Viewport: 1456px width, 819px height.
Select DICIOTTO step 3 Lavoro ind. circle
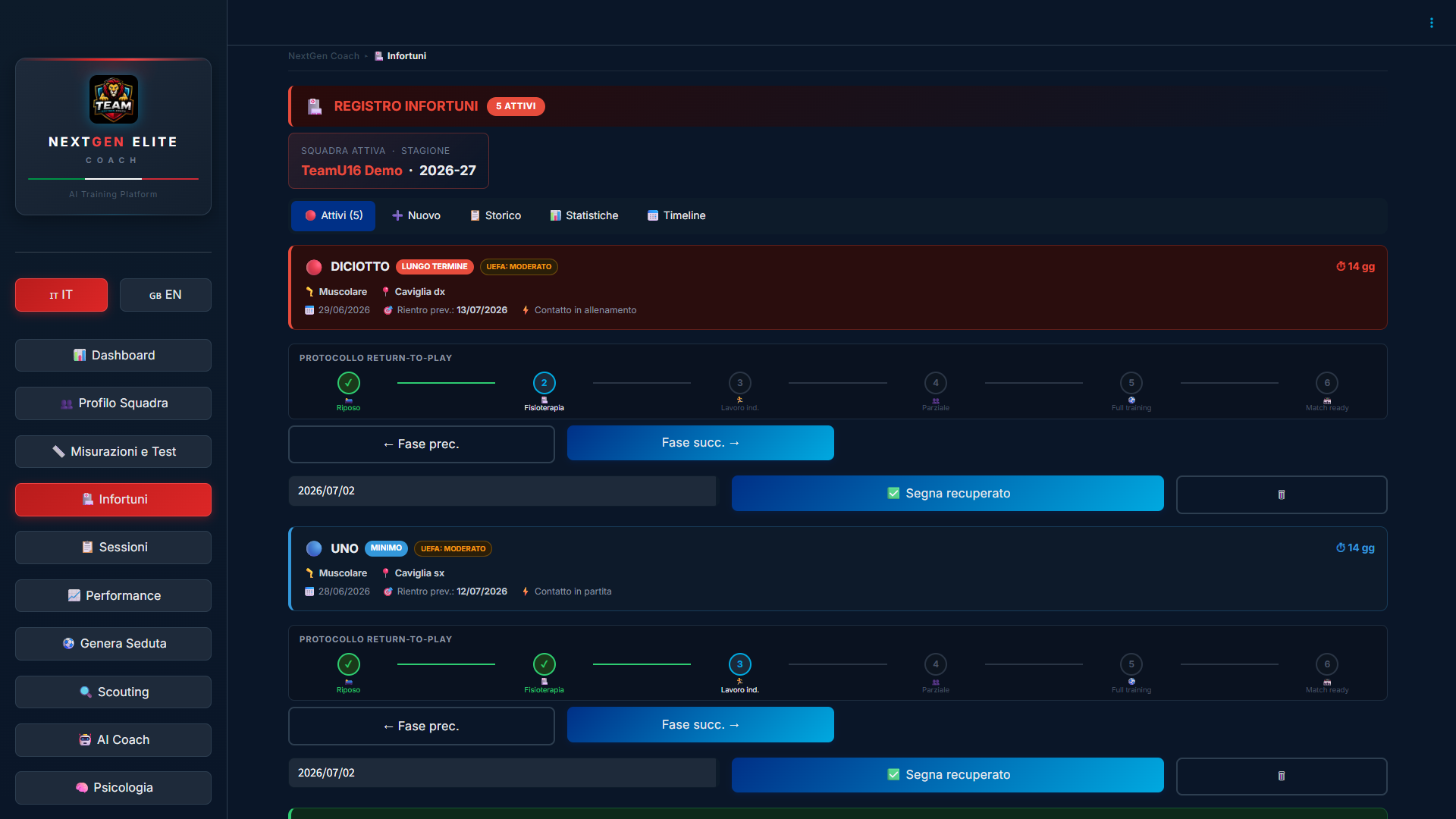(740, 383)
